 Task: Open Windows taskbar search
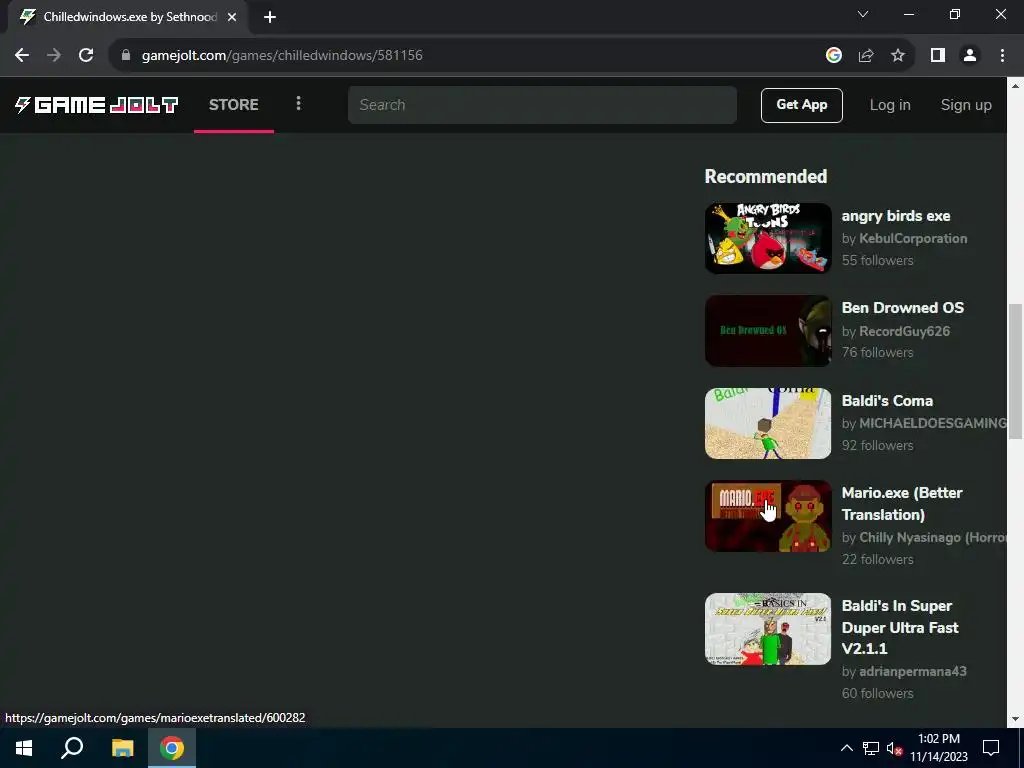[x=72, y=748]
